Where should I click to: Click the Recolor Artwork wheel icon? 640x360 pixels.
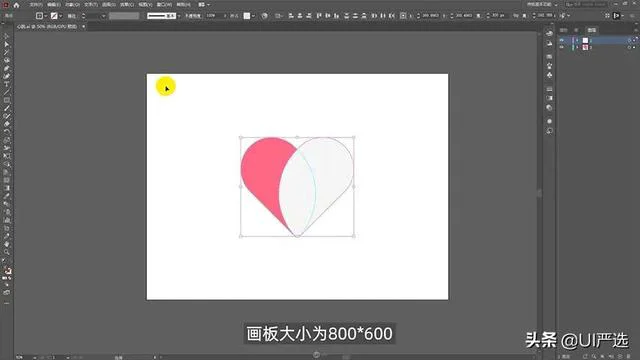[264, 16]
